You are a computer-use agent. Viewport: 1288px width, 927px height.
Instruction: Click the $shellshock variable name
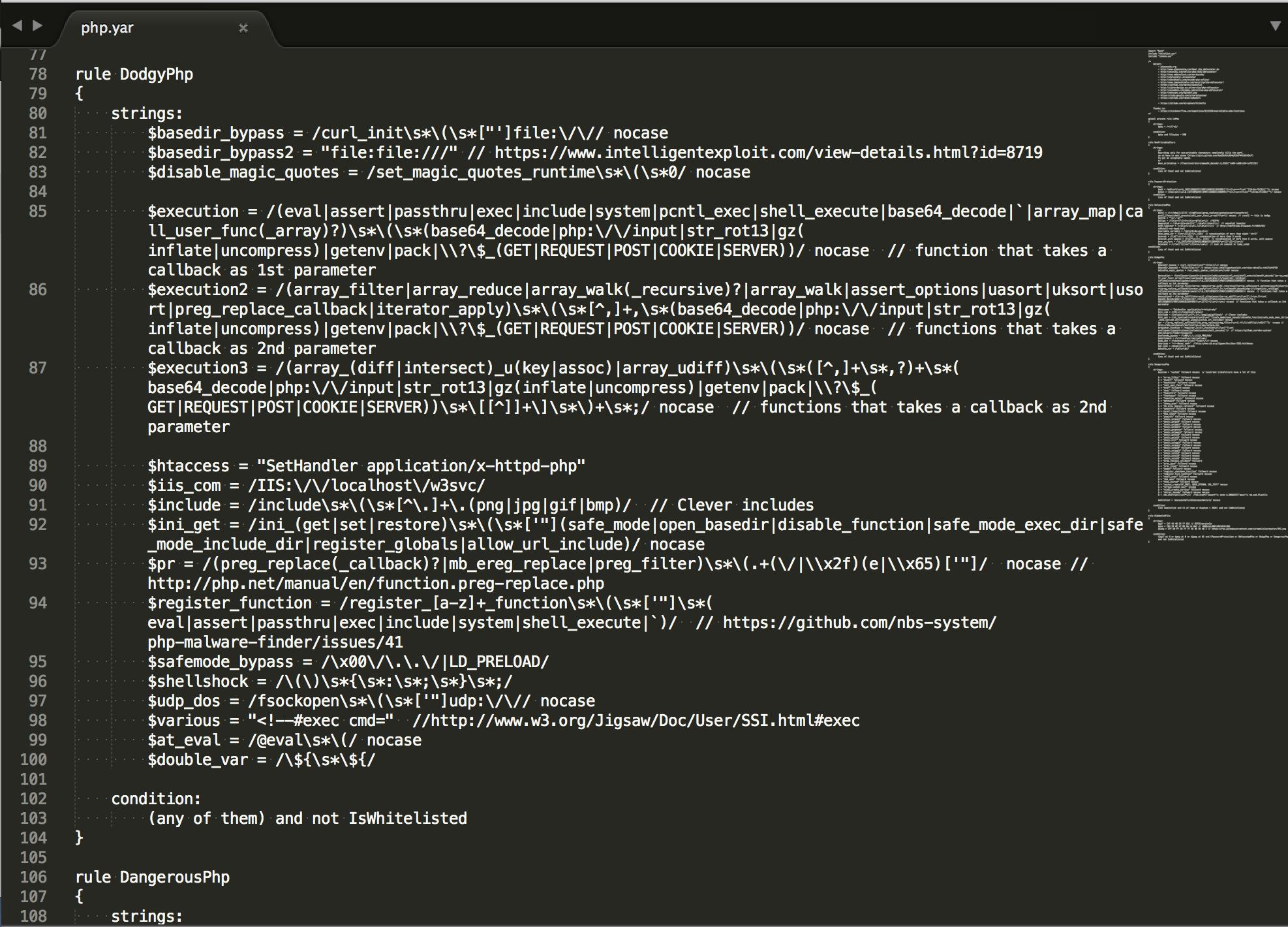198,682
